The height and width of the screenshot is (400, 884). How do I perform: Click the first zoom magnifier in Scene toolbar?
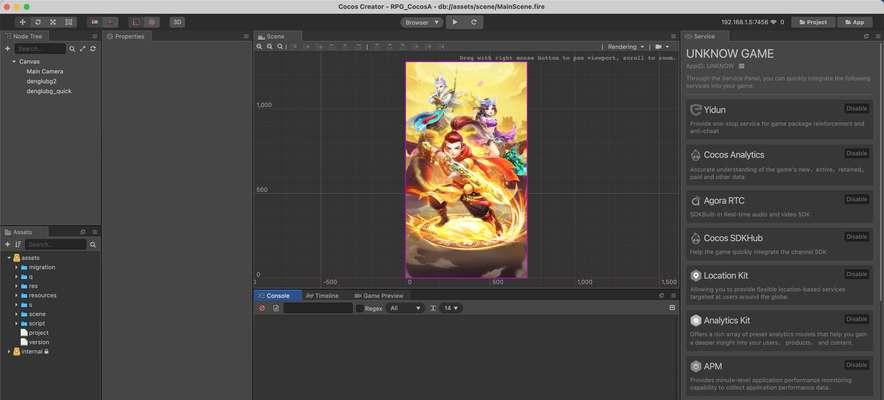[x=260, y=47]
